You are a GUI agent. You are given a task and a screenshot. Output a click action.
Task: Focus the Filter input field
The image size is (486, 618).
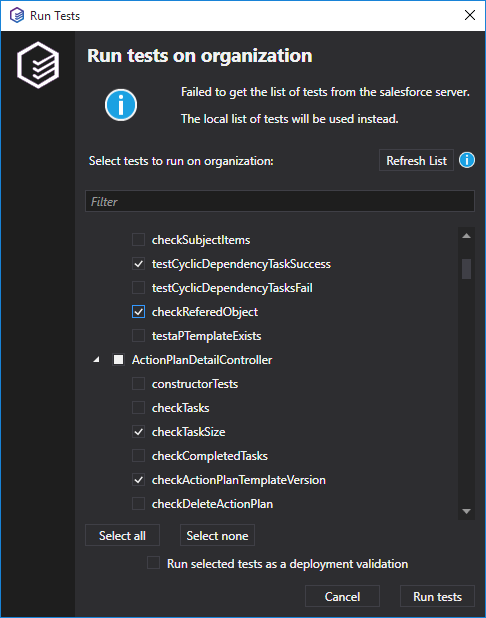click(x=280, y=201)
